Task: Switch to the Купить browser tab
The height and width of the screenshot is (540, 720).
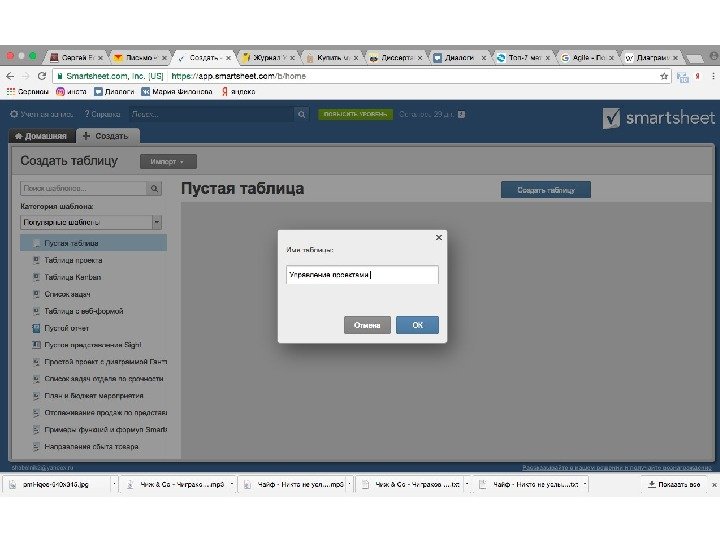Action: (332, 57)
